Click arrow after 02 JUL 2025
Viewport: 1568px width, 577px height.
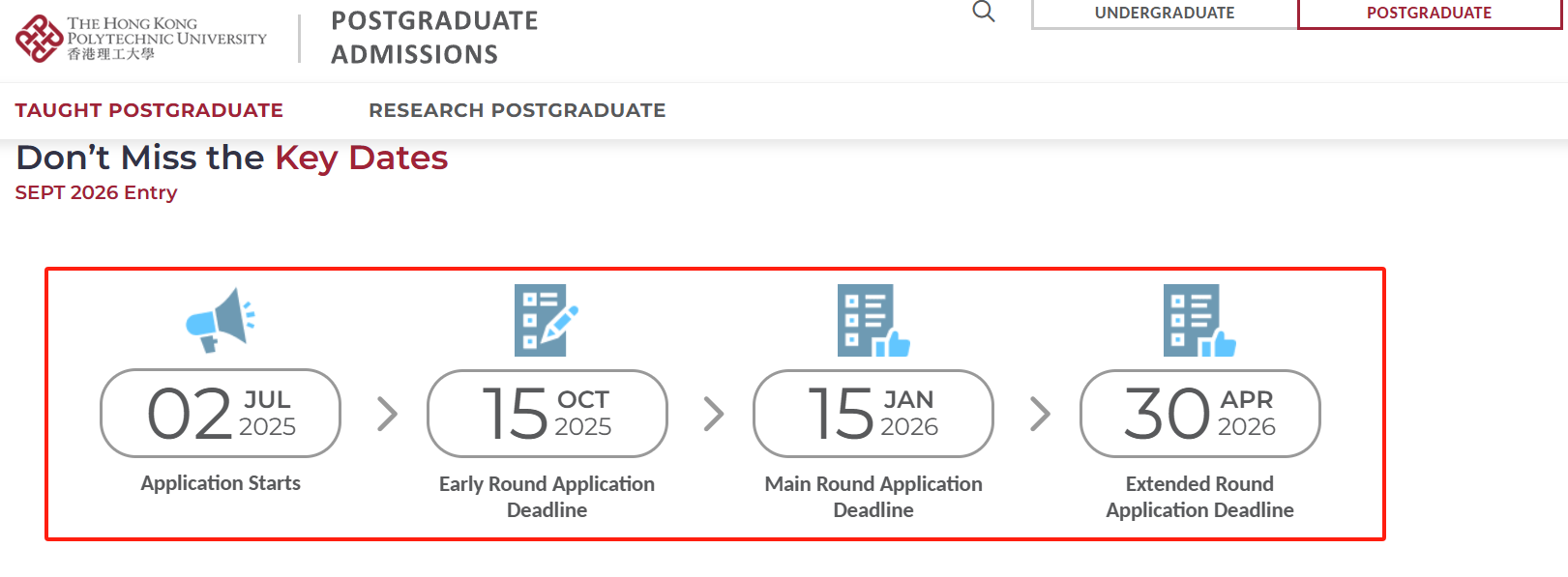[x=387, y=414]
